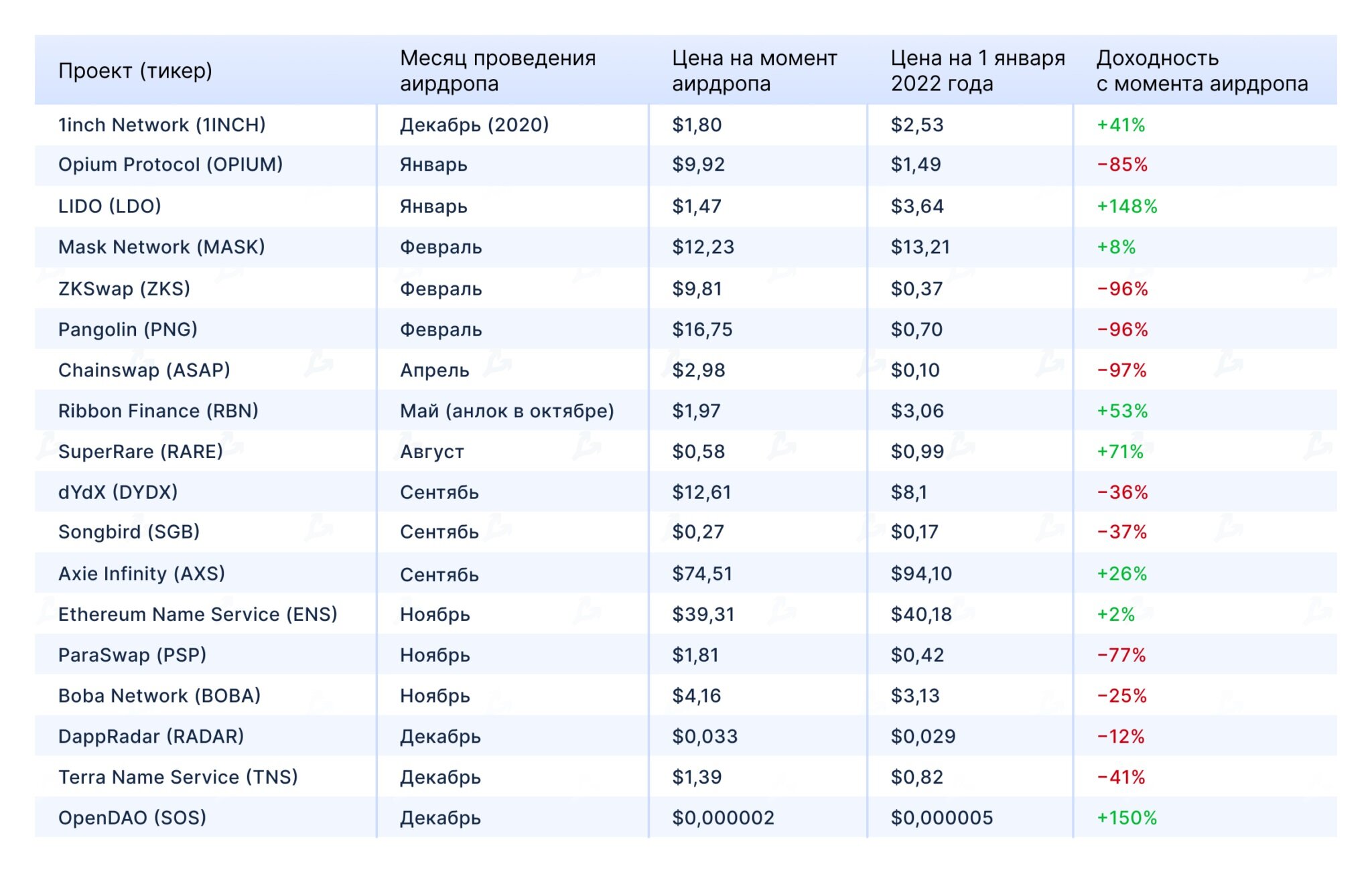This screenshot has width=1372, height=872.
Task: Click the OpenDAO +150% return value
Action: 1126,818
